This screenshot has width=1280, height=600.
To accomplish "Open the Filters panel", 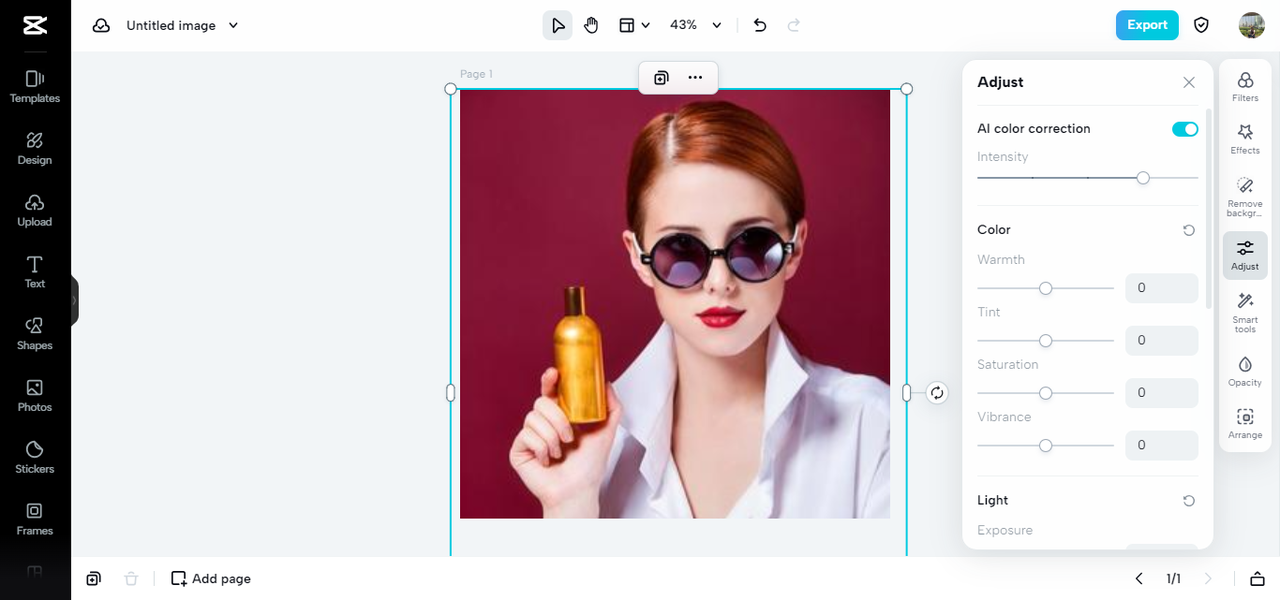I will point(1245,87).
